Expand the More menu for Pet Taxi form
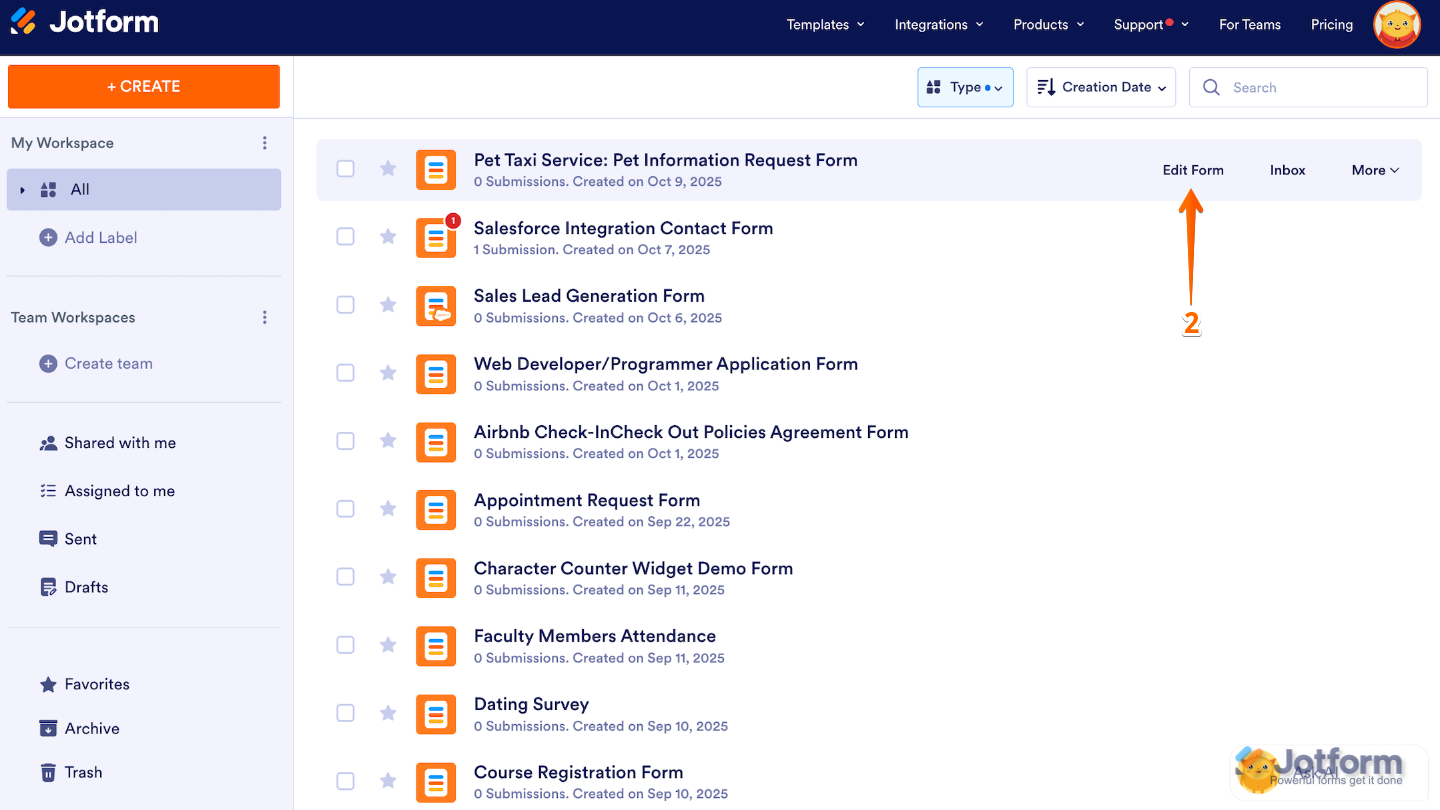Image resolution: width=1440 pixels, height=810 pixels. pyautogui.click(x=1375, y=170)
